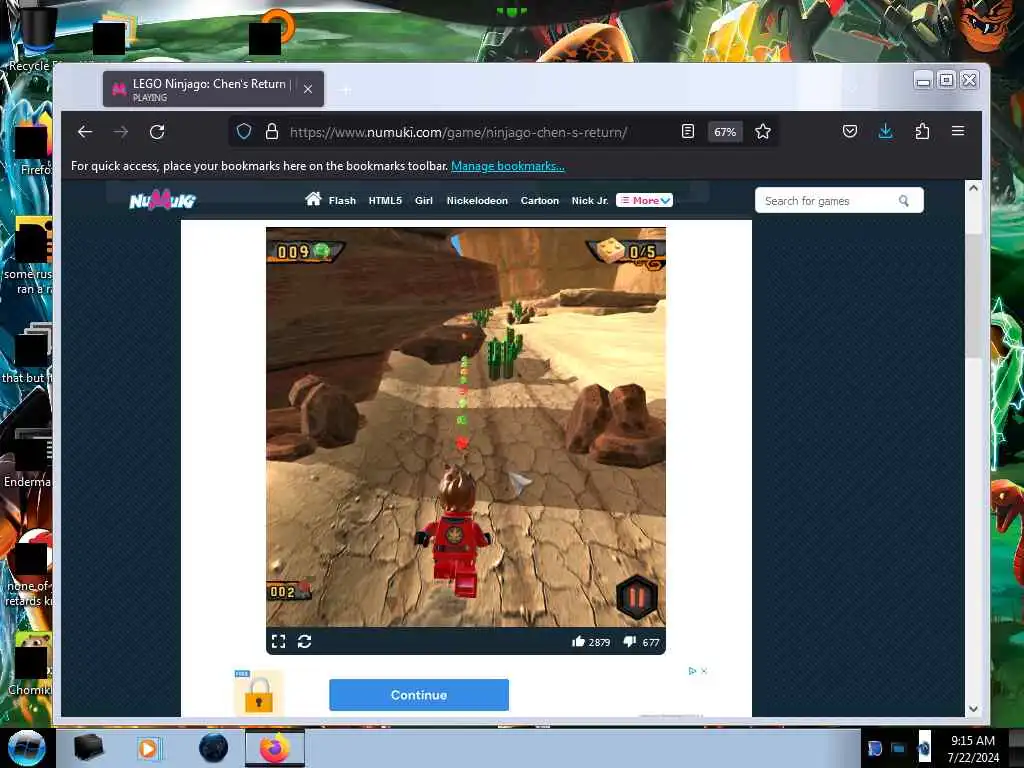The width and height of the screenshot is (1024, 768).
Task: Close the advertisement with X
Action: tap(704, 671)
